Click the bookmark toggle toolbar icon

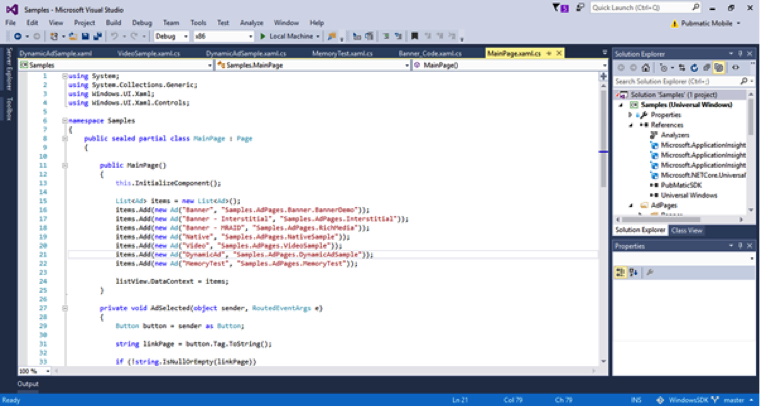[414, 36]
